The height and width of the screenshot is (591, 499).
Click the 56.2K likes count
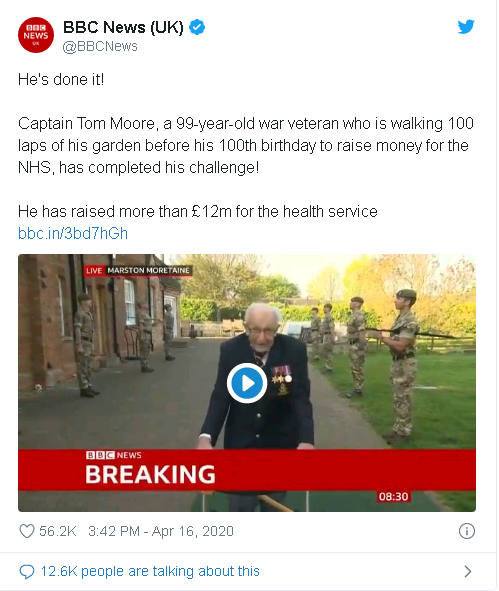[58, 531]
